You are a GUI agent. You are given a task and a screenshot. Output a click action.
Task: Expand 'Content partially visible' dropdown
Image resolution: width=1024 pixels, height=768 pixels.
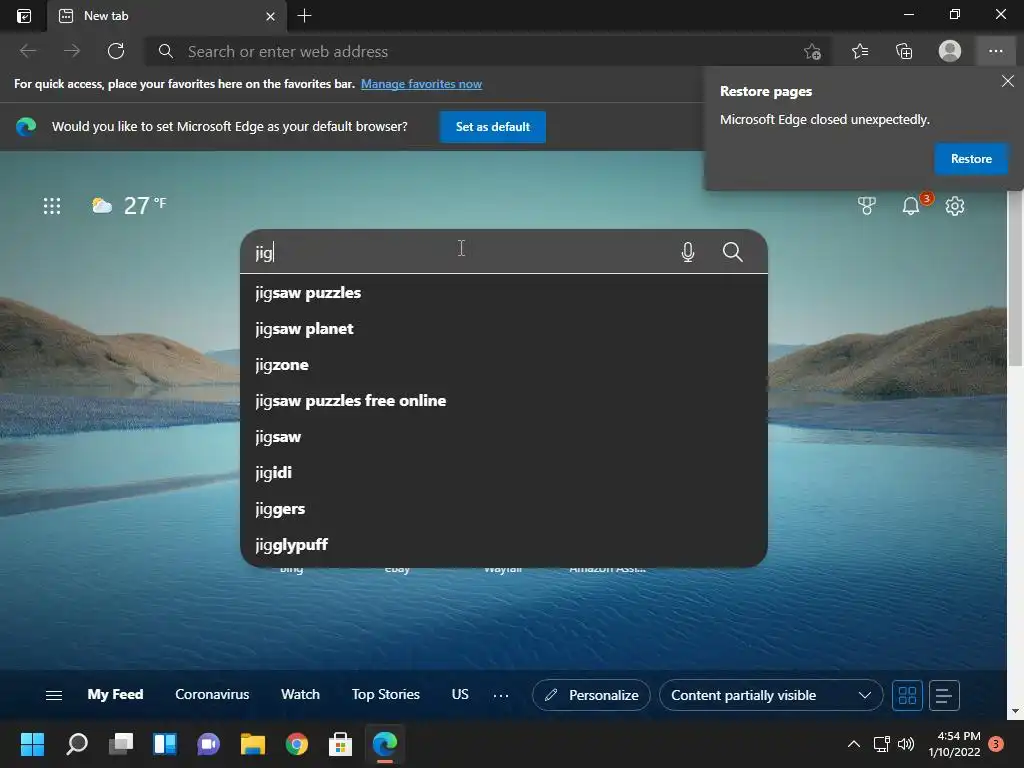[x=771, y=695]
